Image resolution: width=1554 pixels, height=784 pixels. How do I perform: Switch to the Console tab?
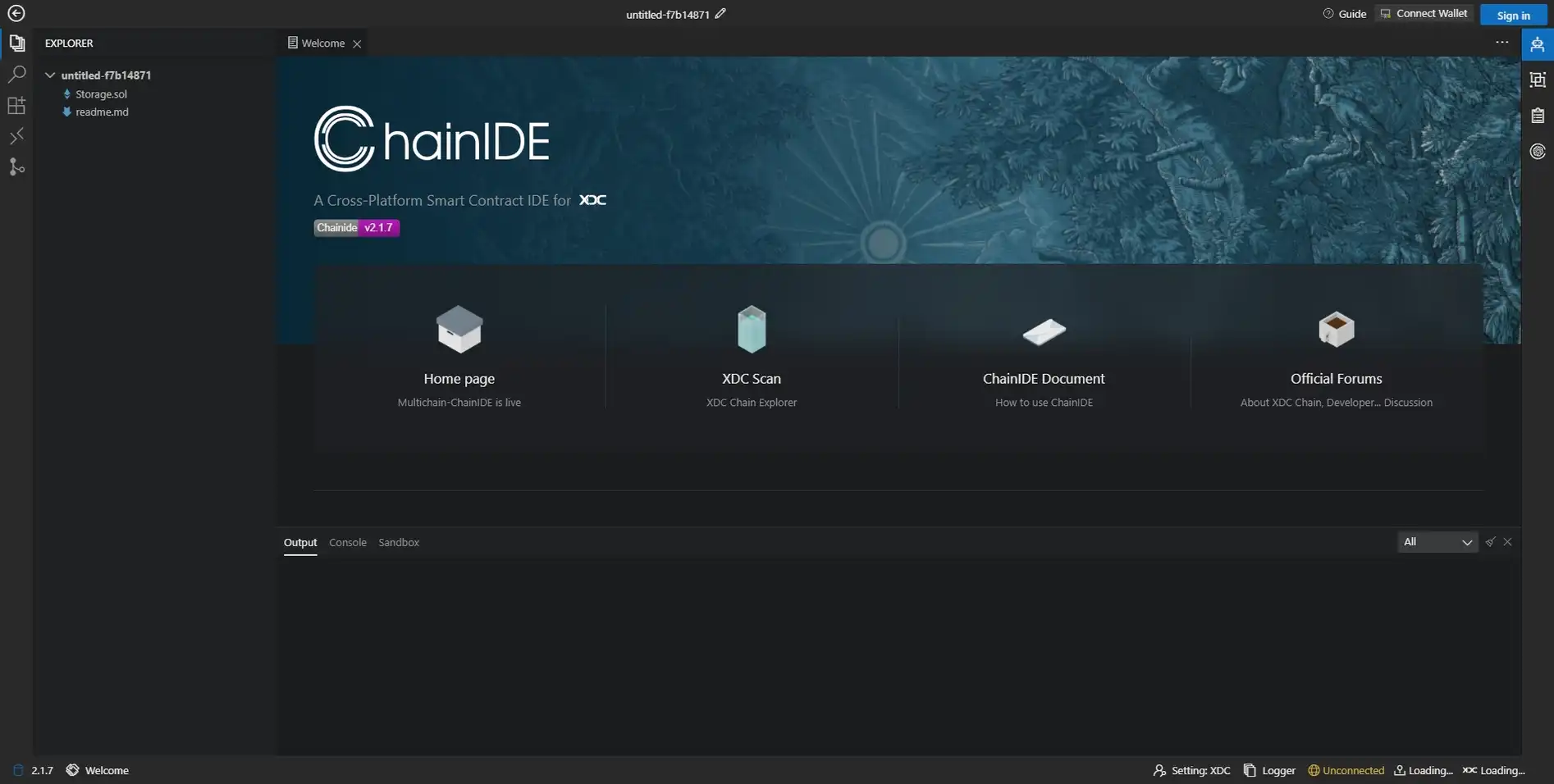click(x=347, y=543)
